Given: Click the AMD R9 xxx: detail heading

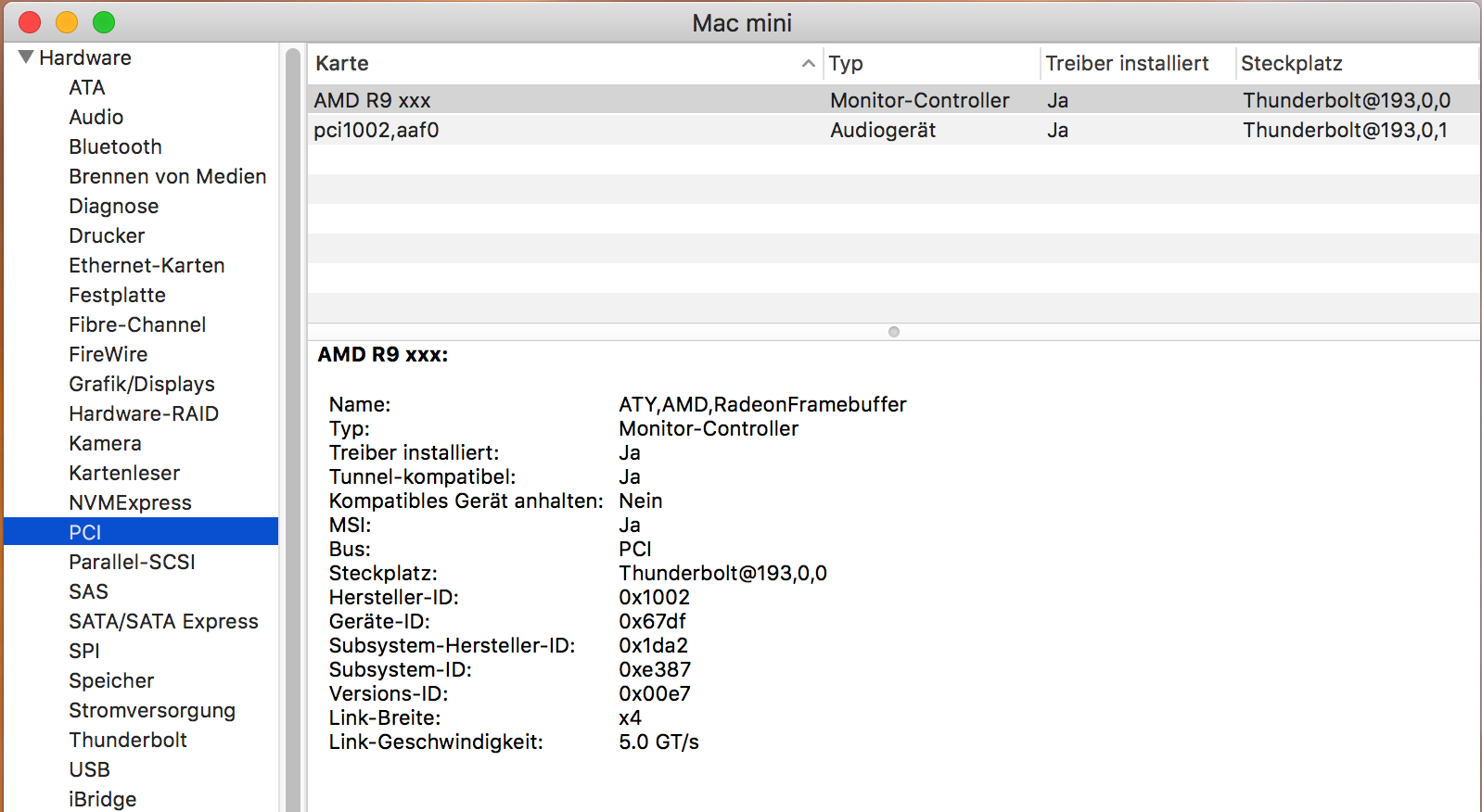Looking at the screenshot, I should pyautogui.click(x=382, y=354).
